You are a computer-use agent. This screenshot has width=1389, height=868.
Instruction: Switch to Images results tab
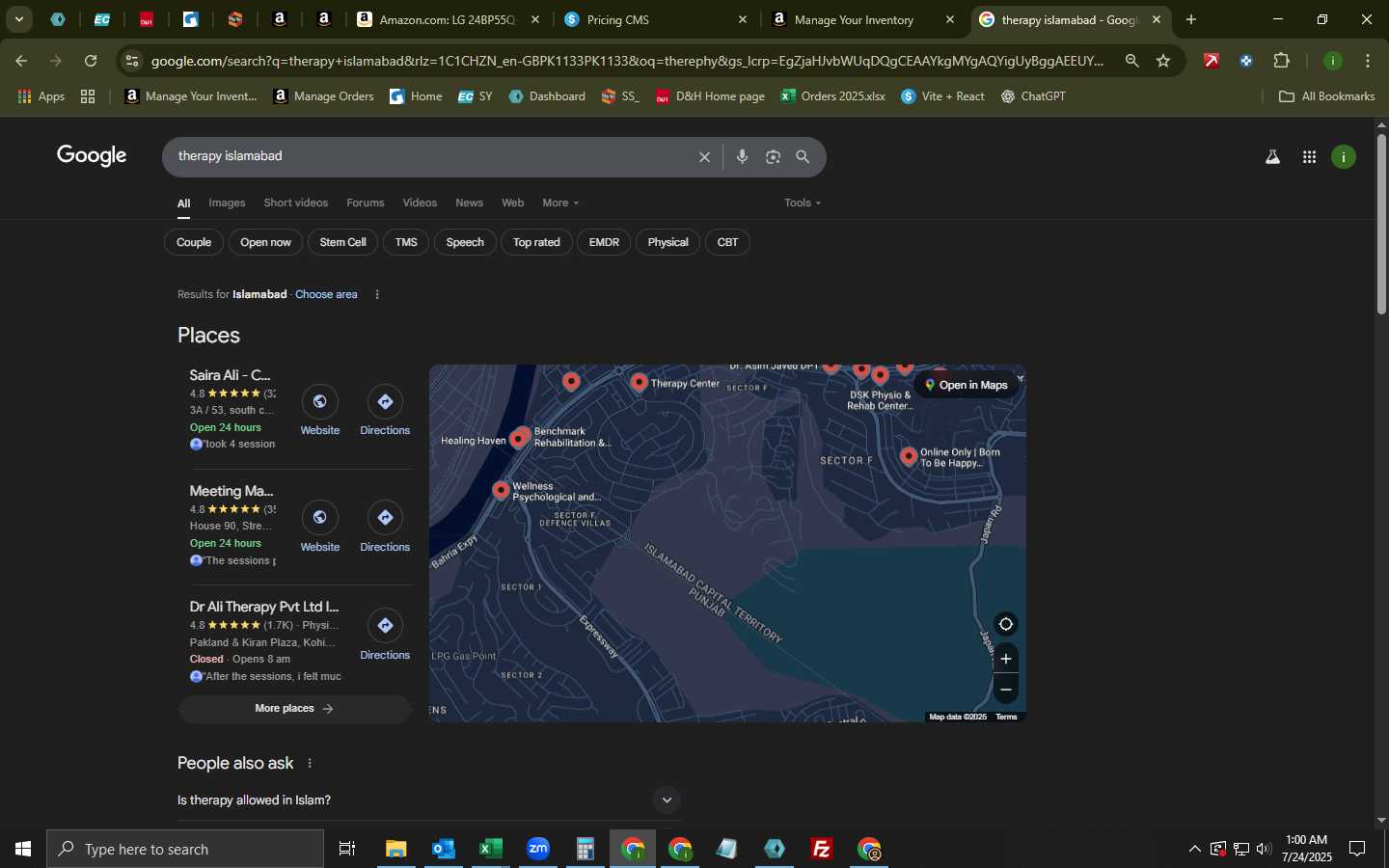(227, 203)
